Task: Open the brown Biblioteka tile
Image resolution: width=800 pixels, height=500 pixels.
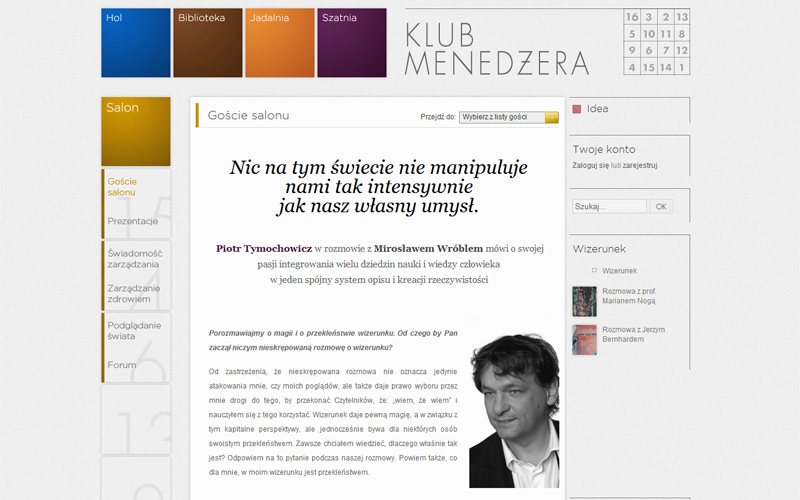Action: (x=208, y=43)
